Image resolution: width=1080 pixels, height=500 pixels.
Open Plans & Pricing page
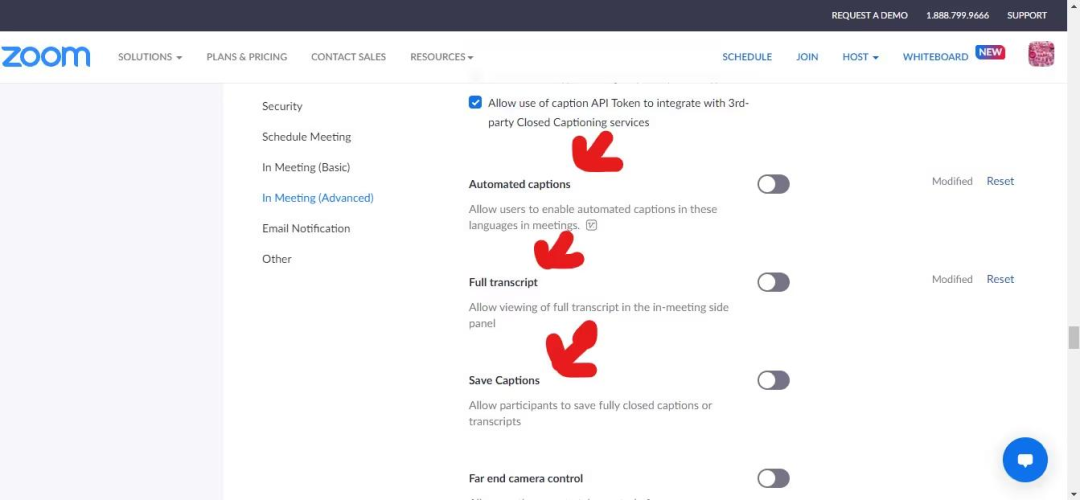[x=247, y=57]
